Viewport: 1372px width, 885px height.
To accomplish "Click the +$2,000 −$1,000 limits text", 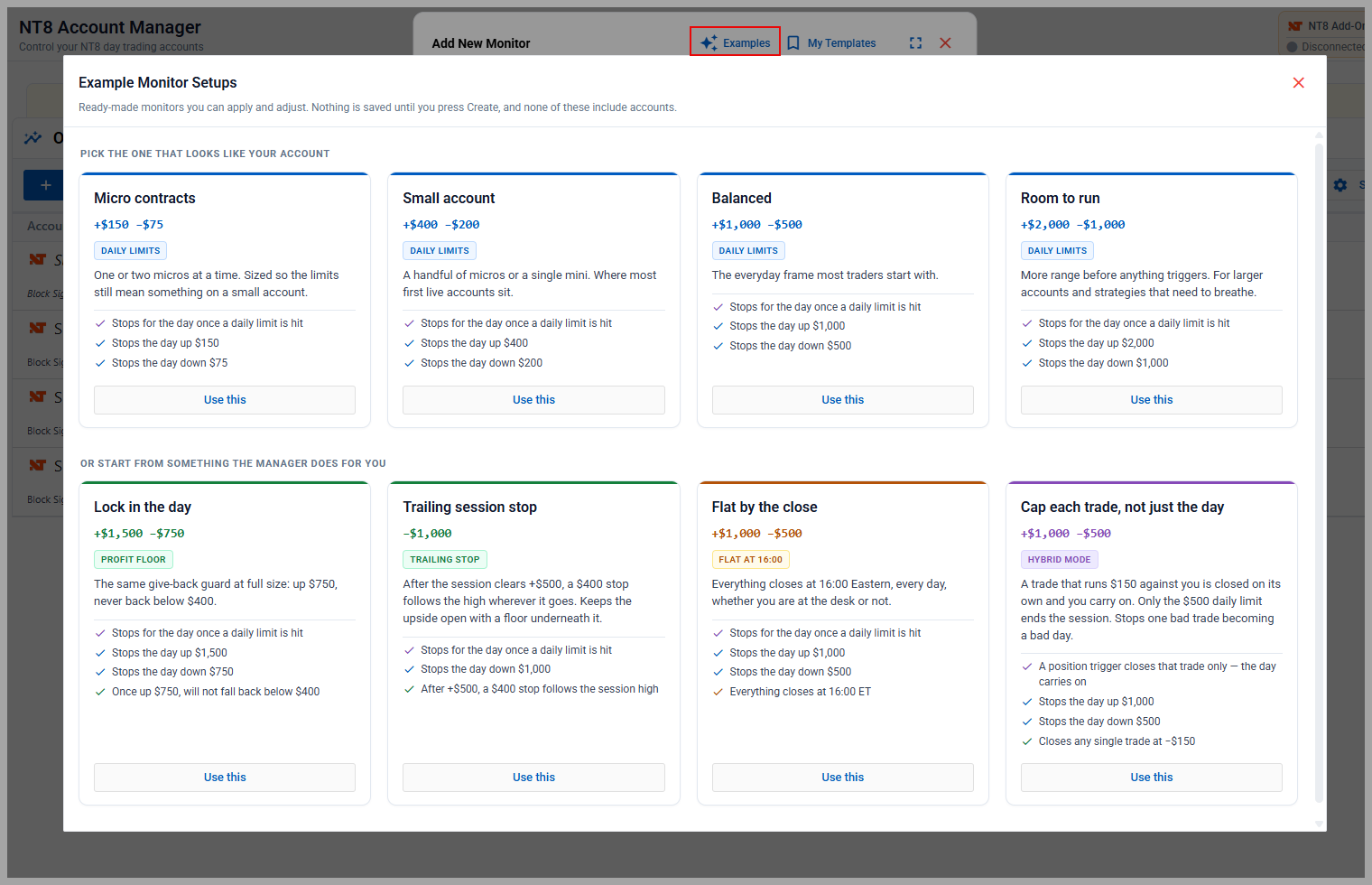I will 1072,225.
